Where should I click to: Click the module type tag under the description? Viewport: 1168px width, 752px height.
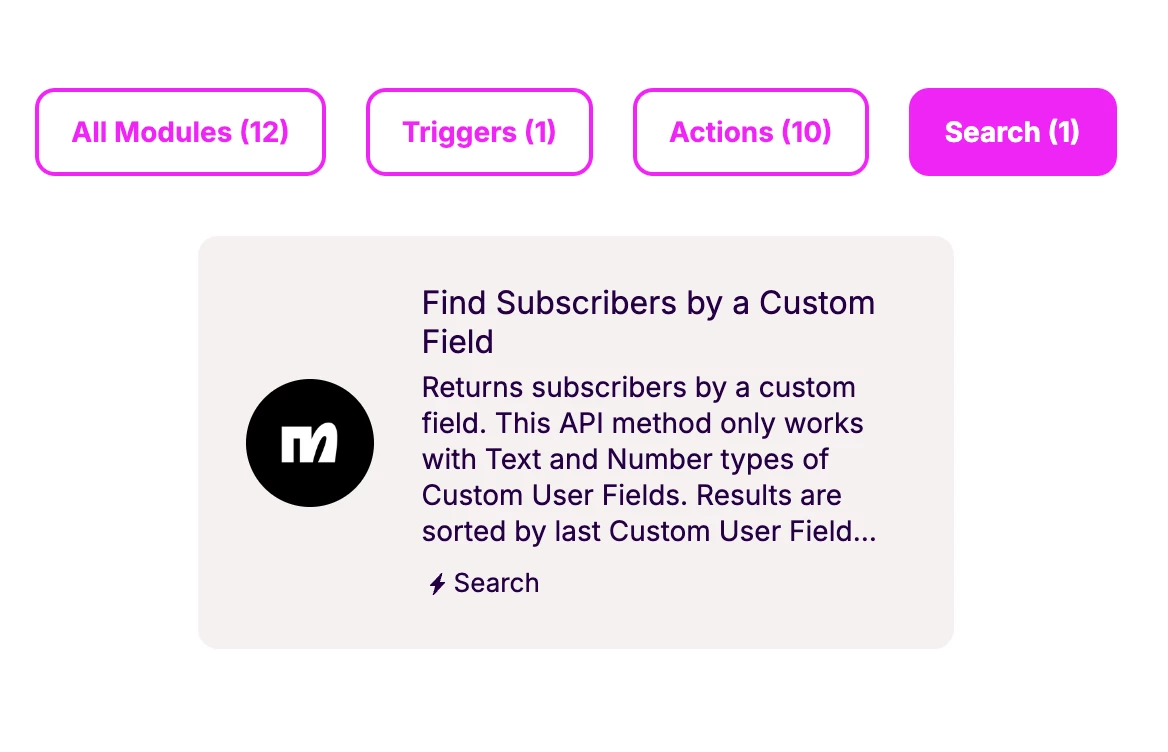tap(483, 583)
